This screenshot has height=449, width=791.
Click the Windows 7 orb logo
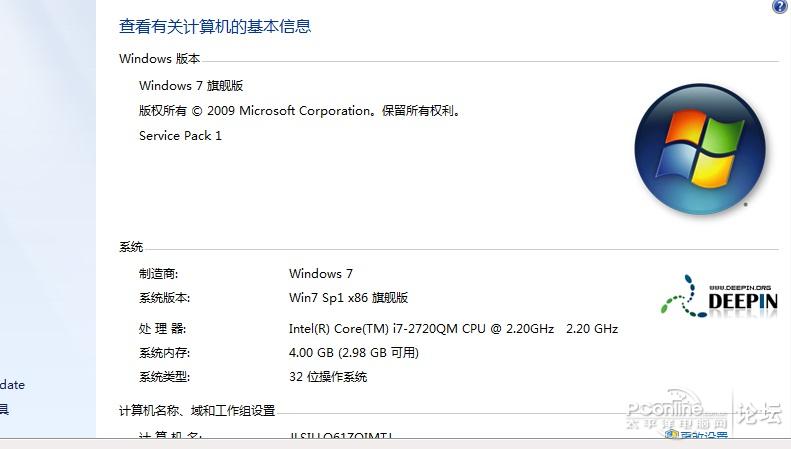pos(700,149)
